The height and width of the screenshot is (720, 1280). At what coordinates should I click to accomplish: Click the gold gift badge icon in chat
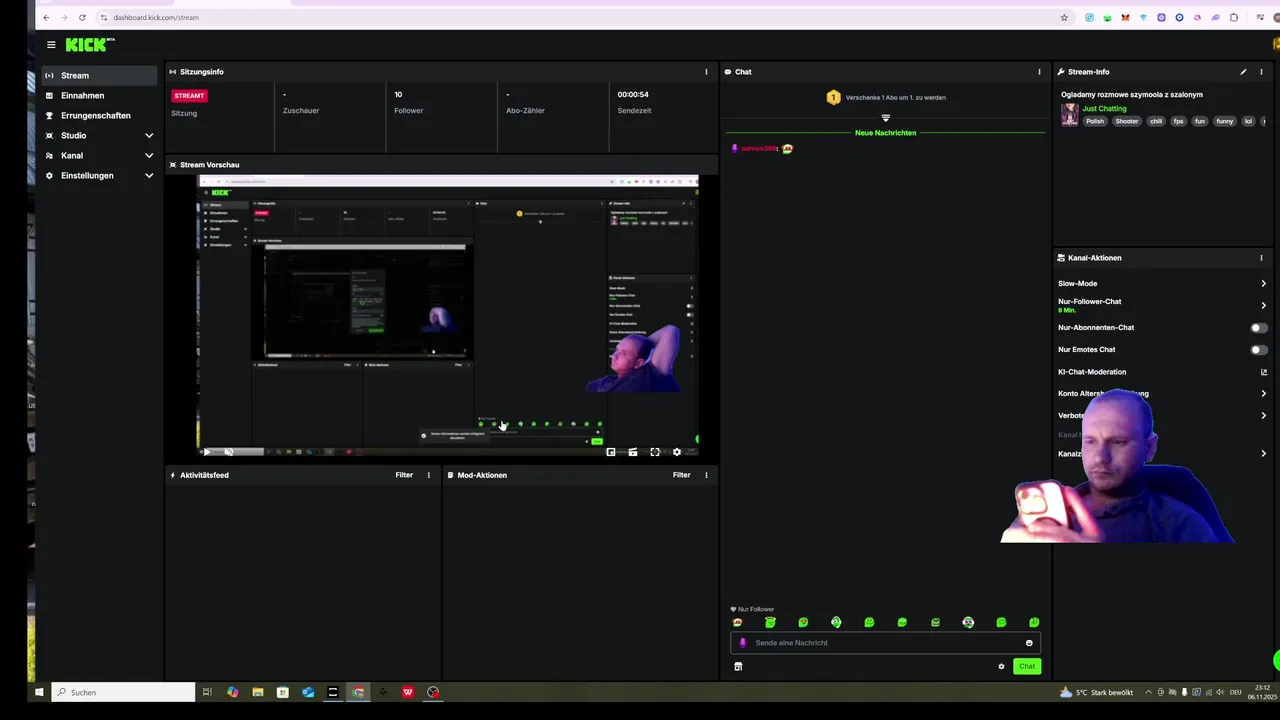pyautogui.click(x=833, y=97)
